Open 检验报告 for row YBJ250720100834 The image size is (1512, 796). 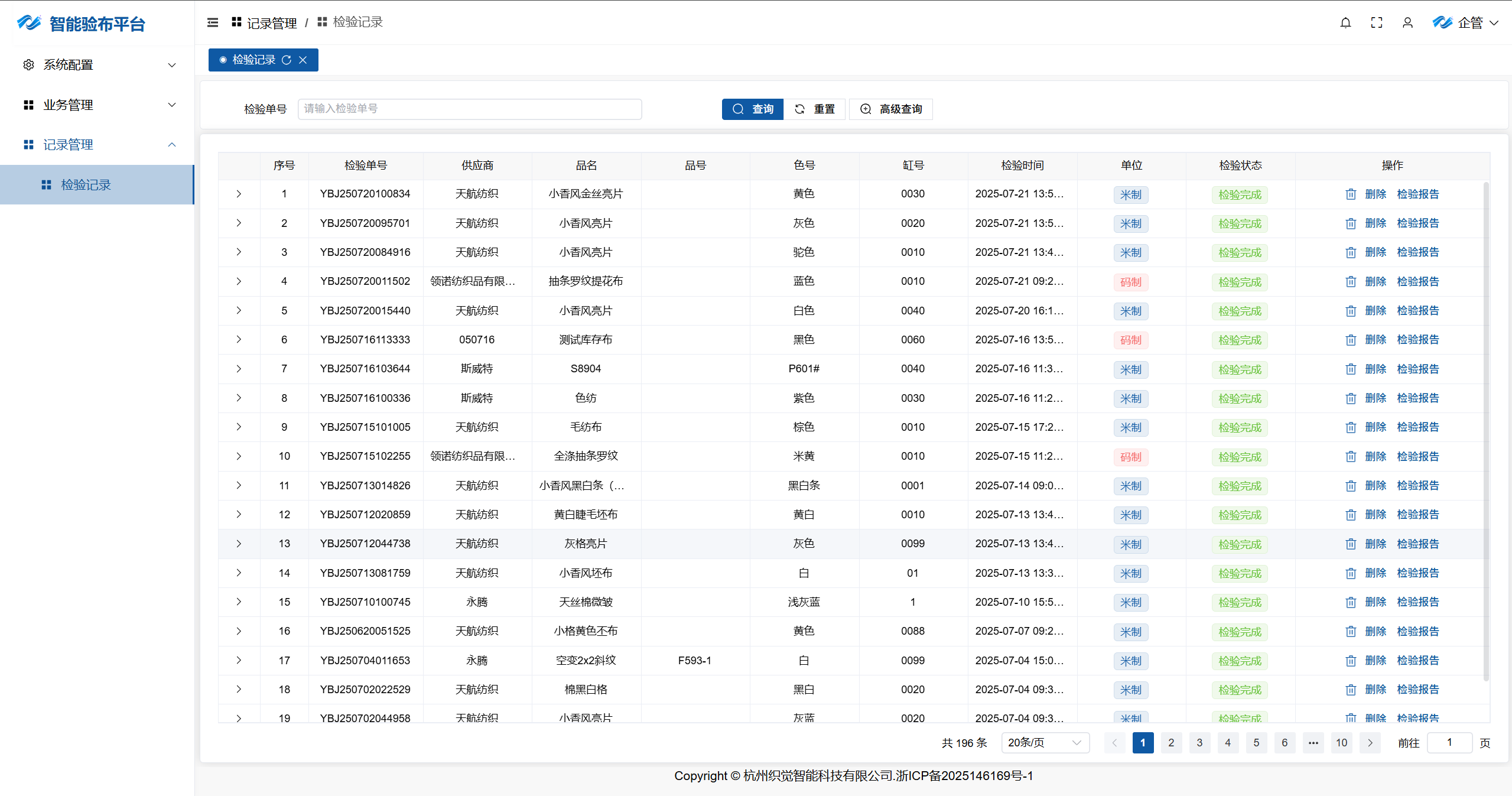coord(1418,194)
